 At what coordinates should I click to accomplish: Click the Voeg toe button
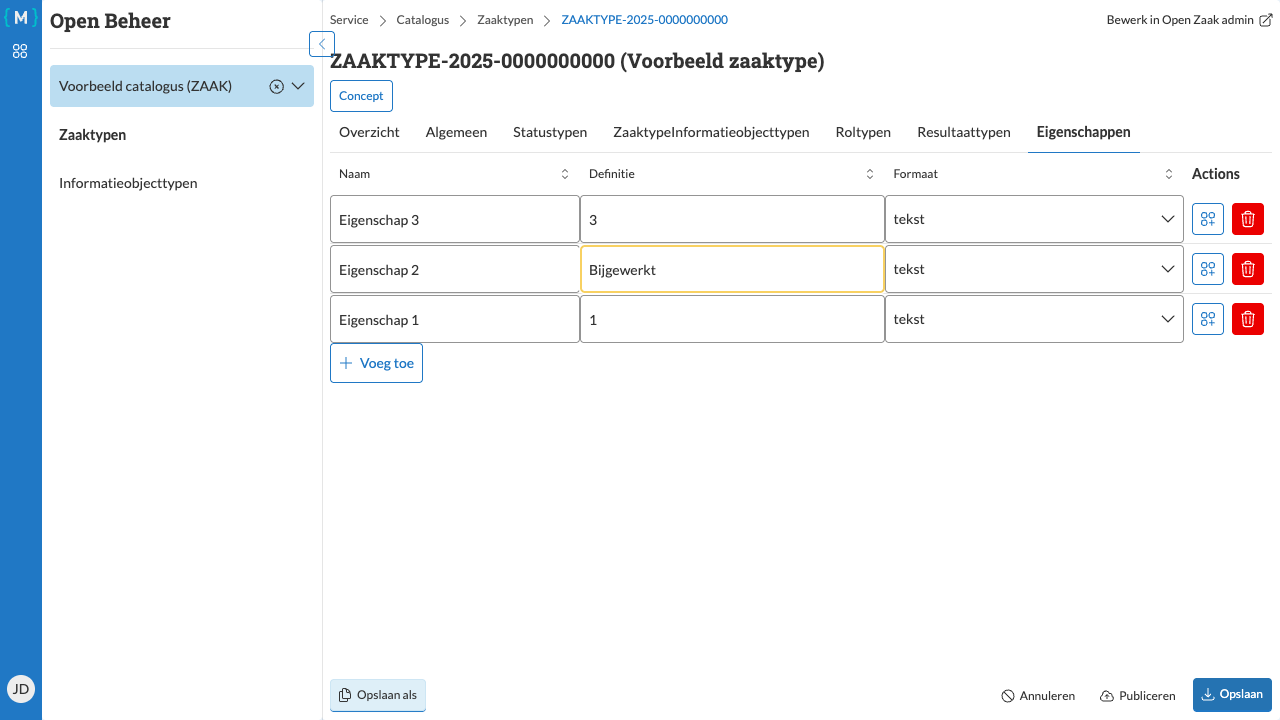[x=376, y=363]
